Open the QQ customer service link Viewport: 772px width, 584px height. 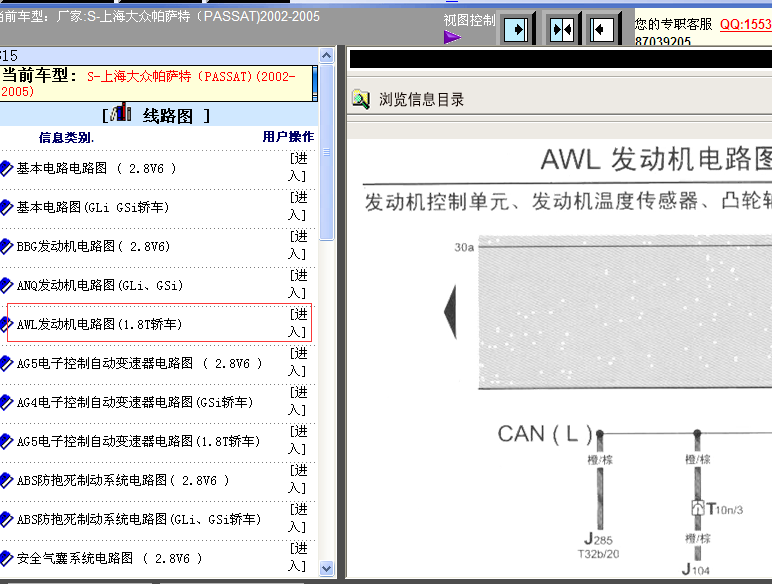pyautogui.click(x=745, y=24)
